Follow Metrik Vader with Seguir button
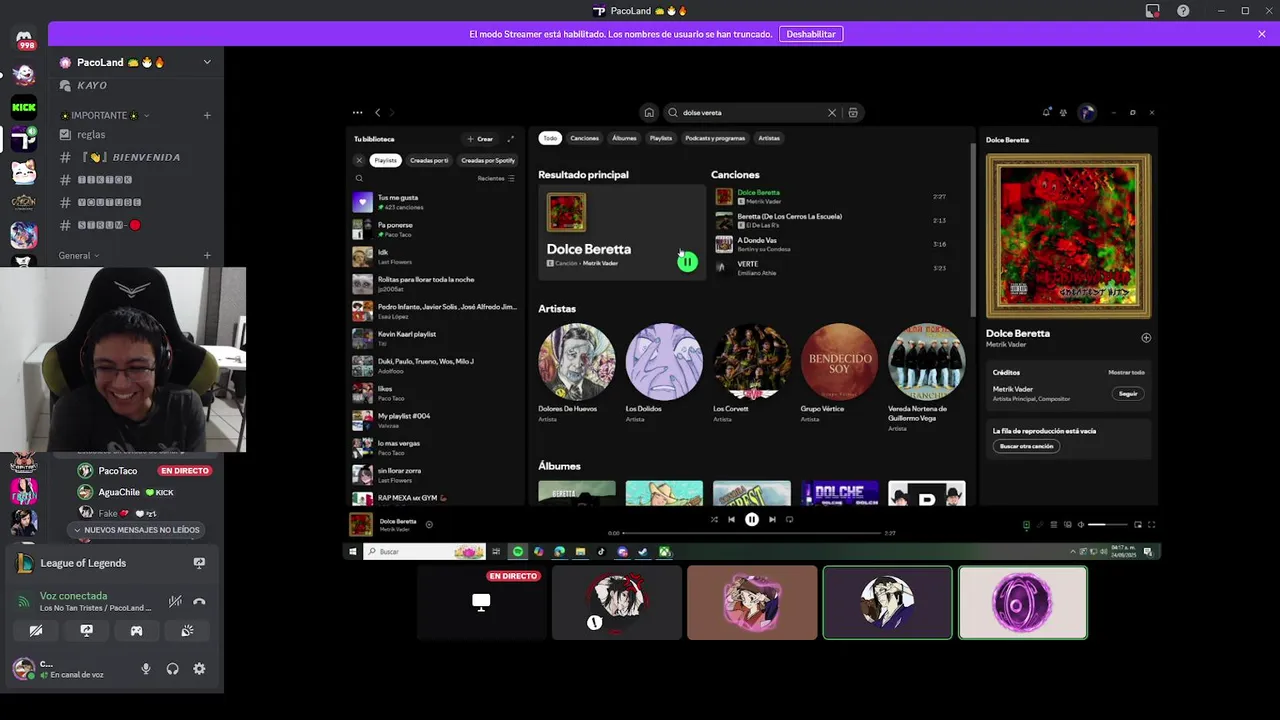The width and height of the screenshot is (1280, 720). tap(1128, 394)
